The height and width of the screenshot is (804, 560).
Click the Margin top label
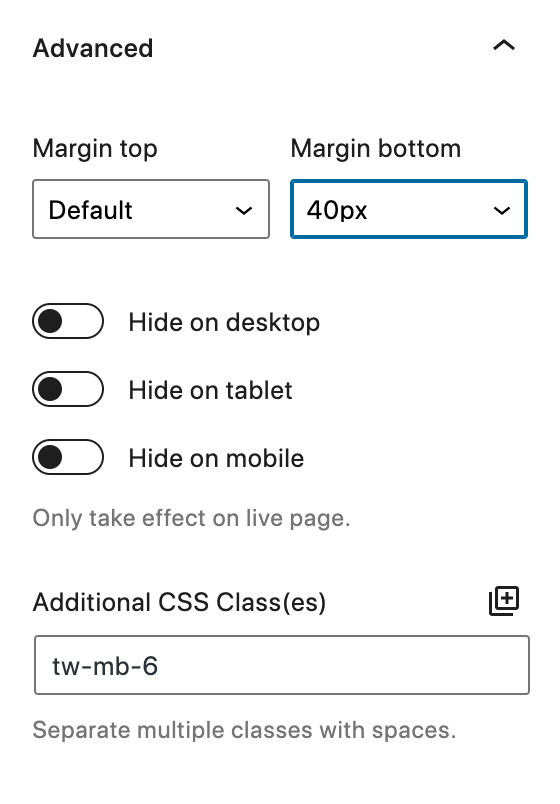tap(95, 149)
